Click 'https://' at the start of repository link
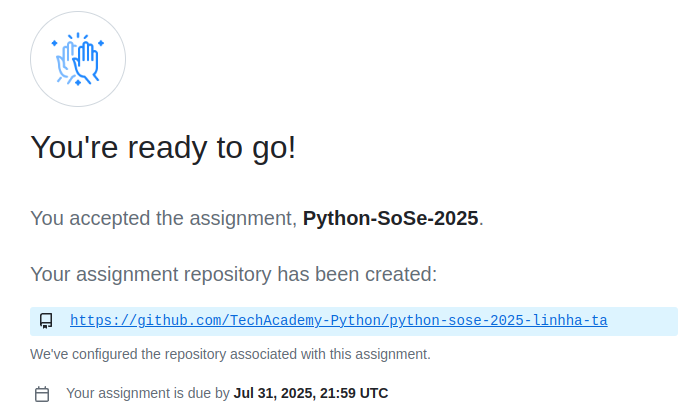This screenshot has height=414, width=700. (102, 321)
